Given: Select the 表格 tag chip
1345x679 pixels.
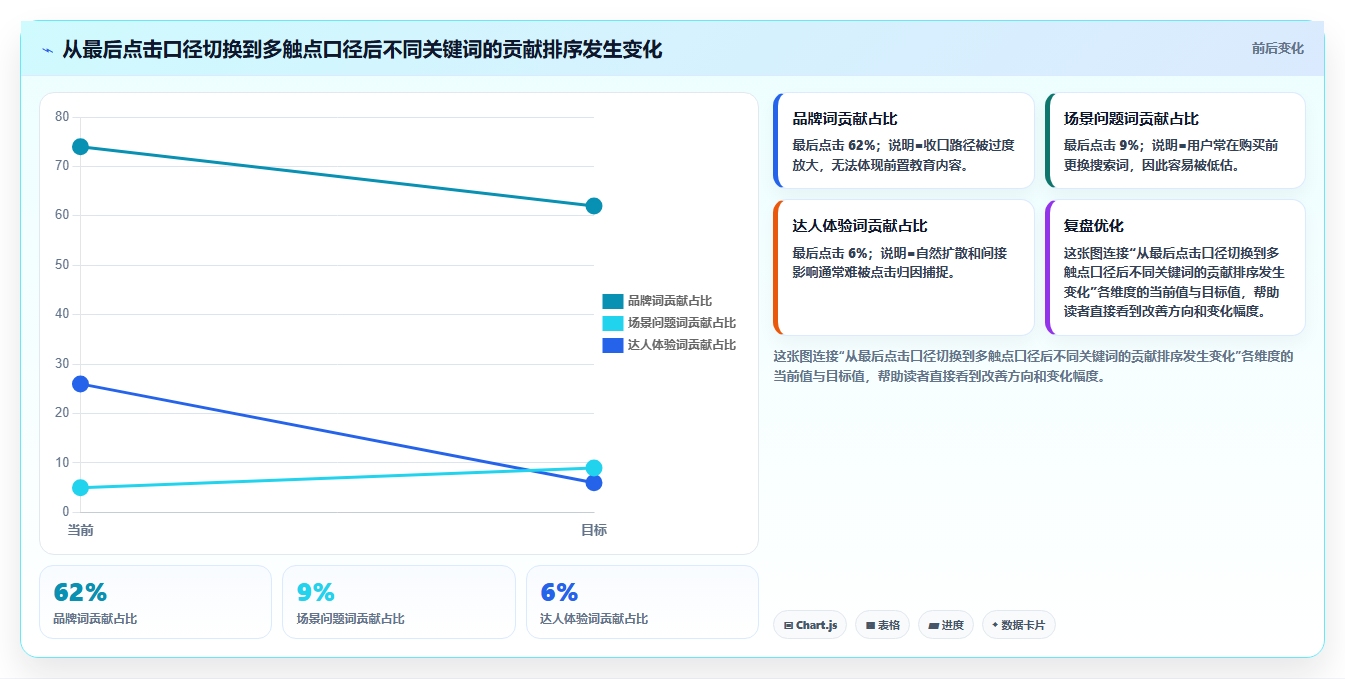Looking at the screenshot, I should pyautogui.click(x=883, y=625).
